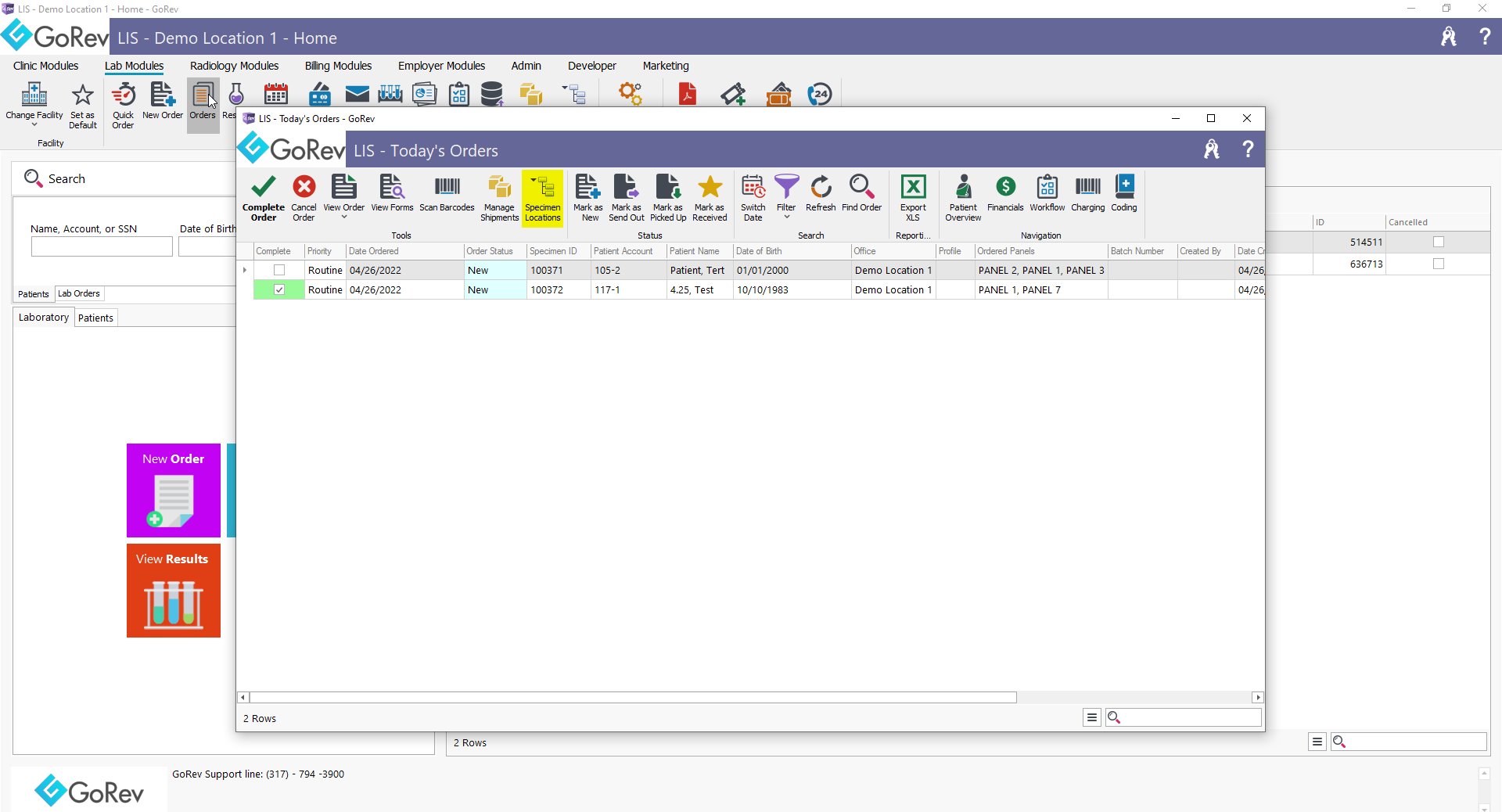The height and width of the screenshot is (812, 1502).
Task: Click the 24-hour clock icon in Home ribbon
Action: (819, 95)
